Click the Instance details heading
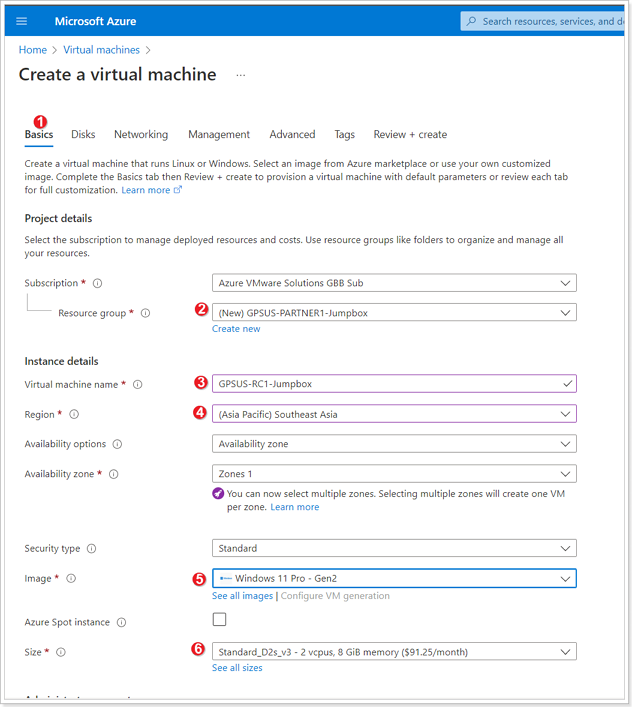This screenshot has height=707, width=632. point(61,361)
